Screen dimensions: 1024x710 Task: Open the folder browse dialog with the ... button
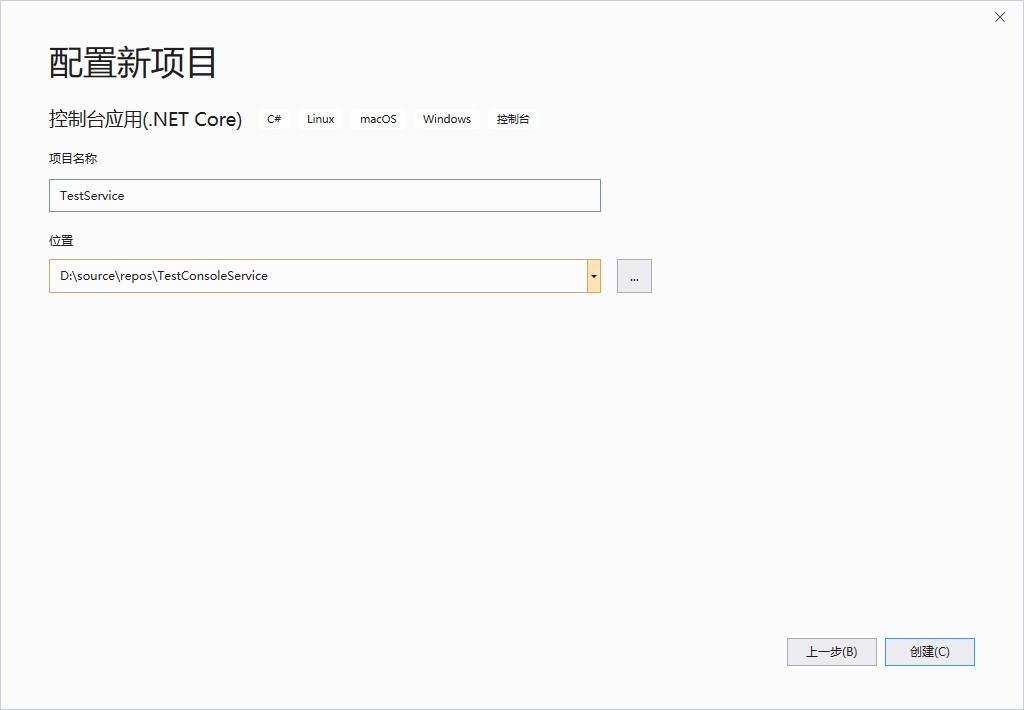tap(634, 276)
